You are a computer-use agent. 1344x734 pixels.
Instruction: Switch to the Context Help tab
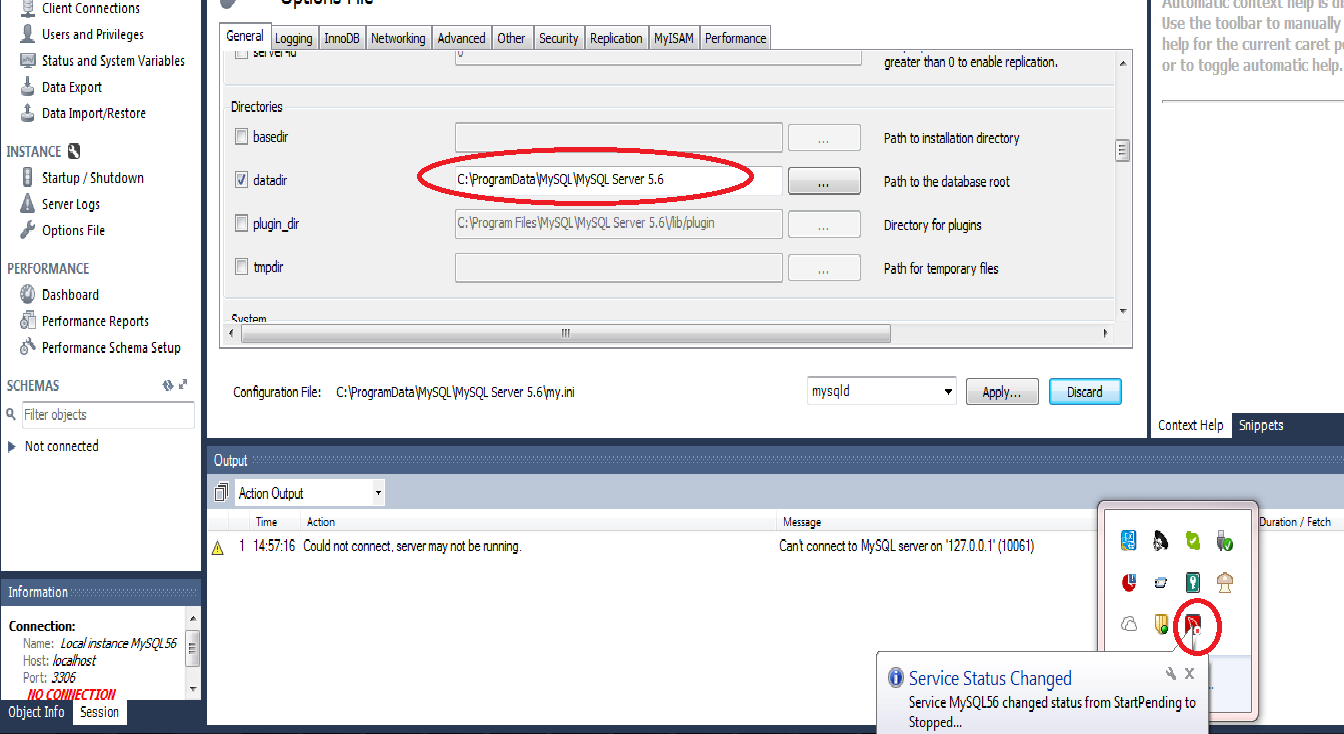point(1190,425)
